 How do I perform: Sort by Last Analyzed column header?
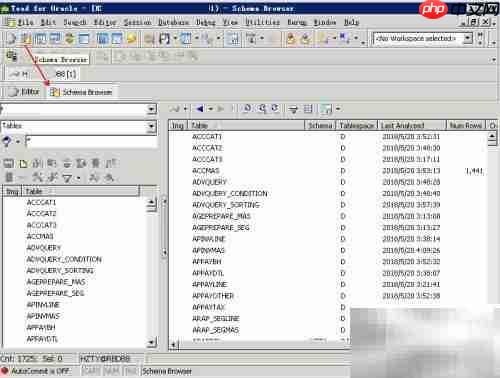[x=411, y=125]
